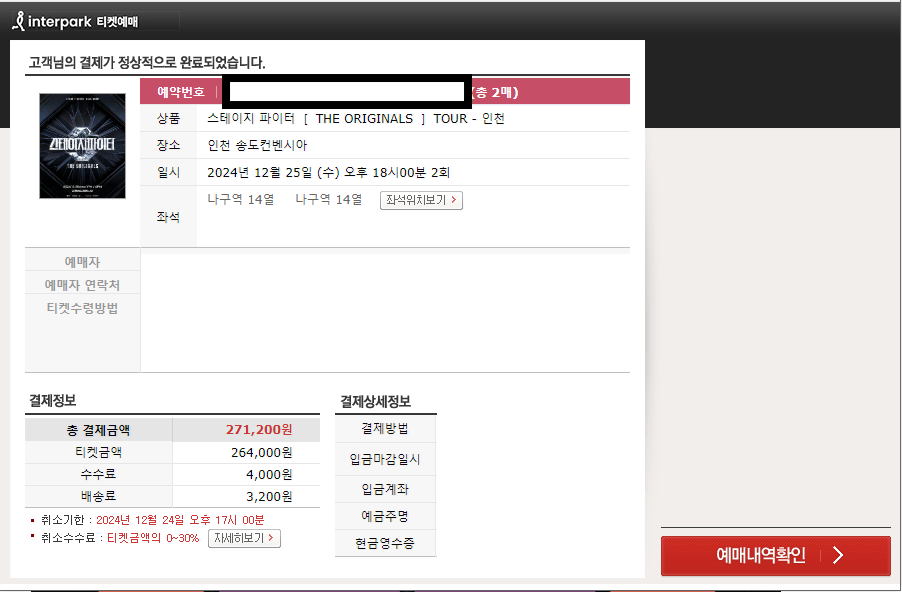The image size is (902, 592).
Task: Click the first 나구역 14열 seat entry
Action: (240, 200)
